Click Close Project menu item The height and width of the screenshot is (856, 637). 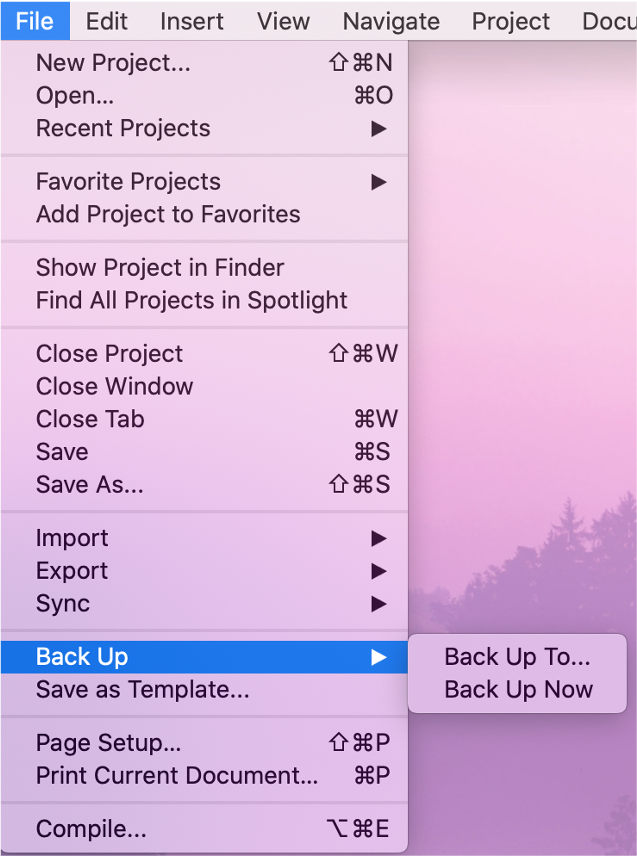coord(204,354)
